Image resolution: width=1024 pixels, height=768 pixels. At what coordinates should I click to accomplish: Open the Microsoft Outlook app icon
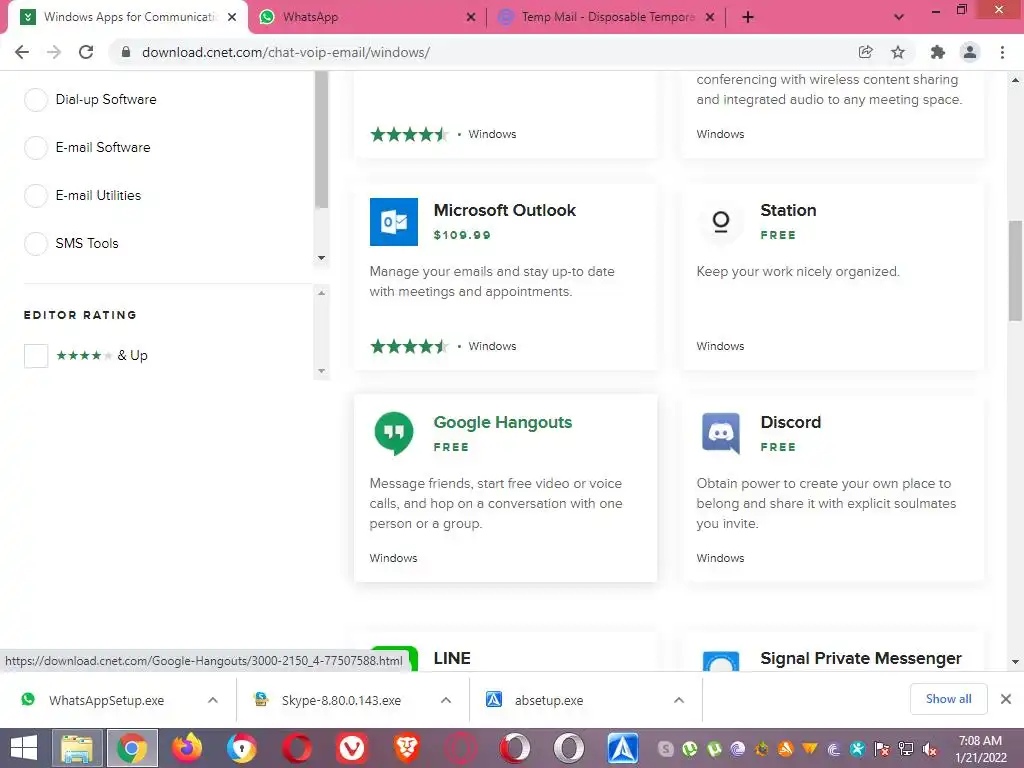click(393, 221)
